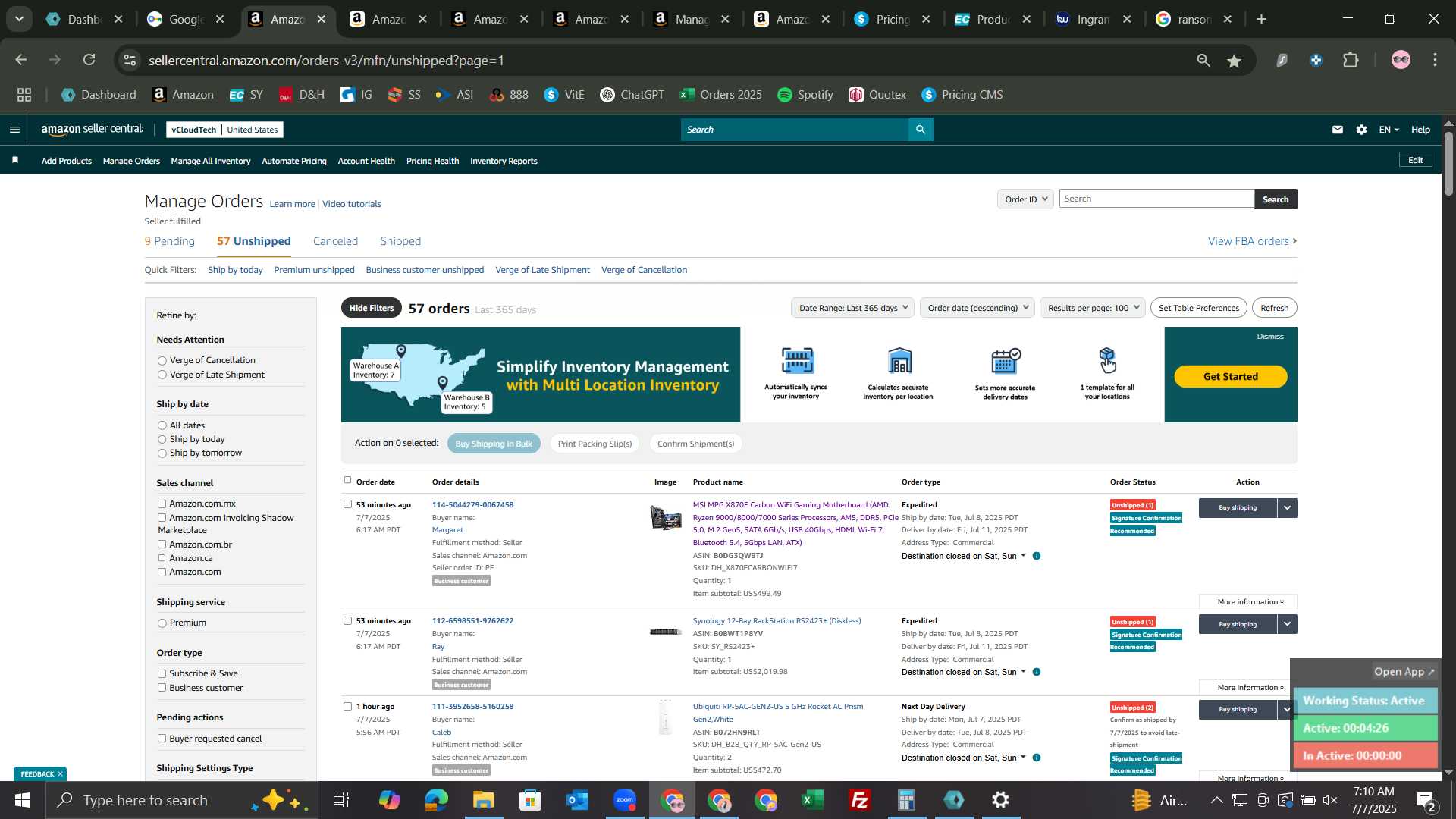Expand More information on Margaret's order

(1250, 602)
